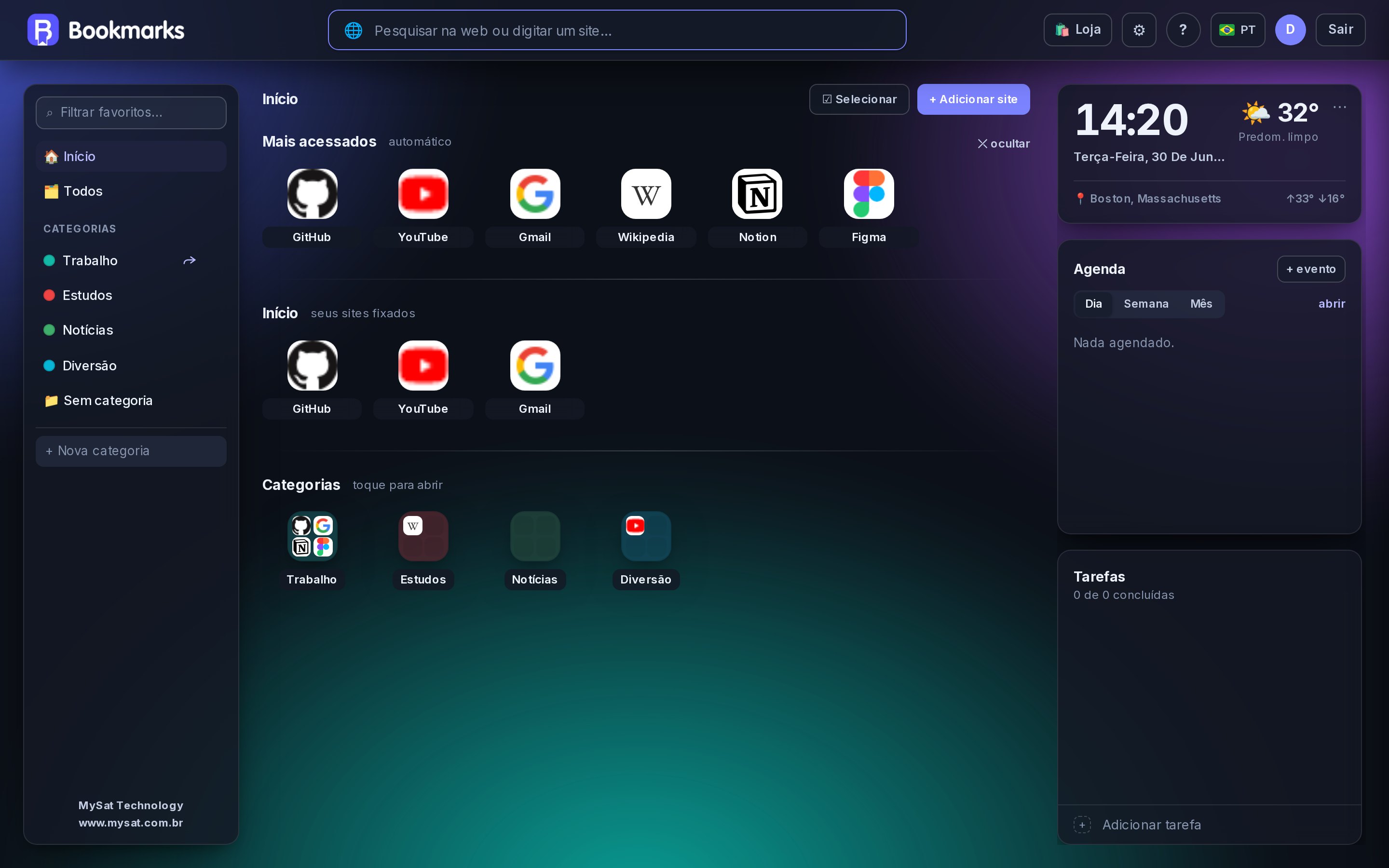Screen dimensions: 1389x868
Task: Open help with the question mark
Action: click(x=1183, y=30)
